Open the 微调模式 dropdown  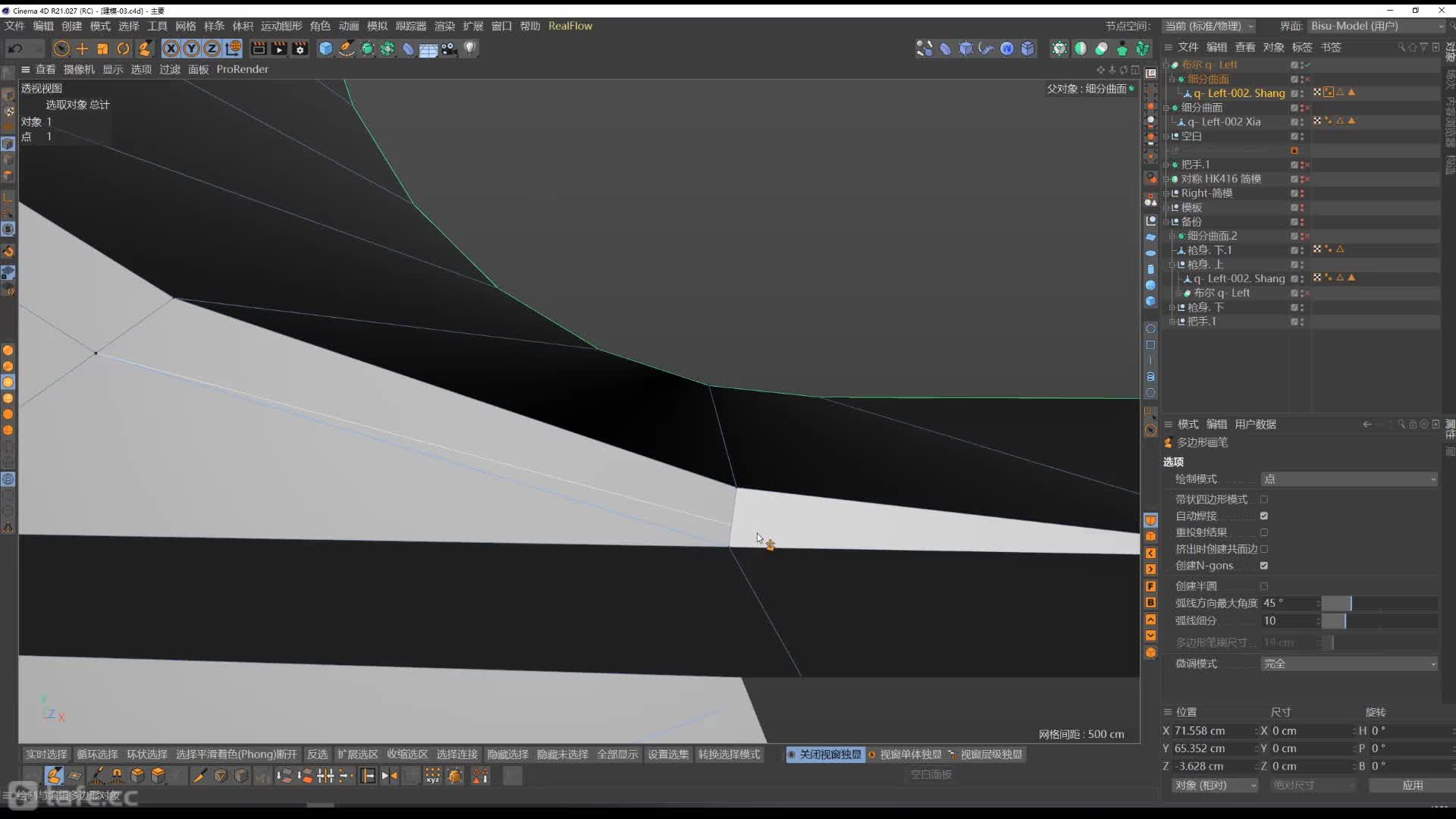point(1349,664)
